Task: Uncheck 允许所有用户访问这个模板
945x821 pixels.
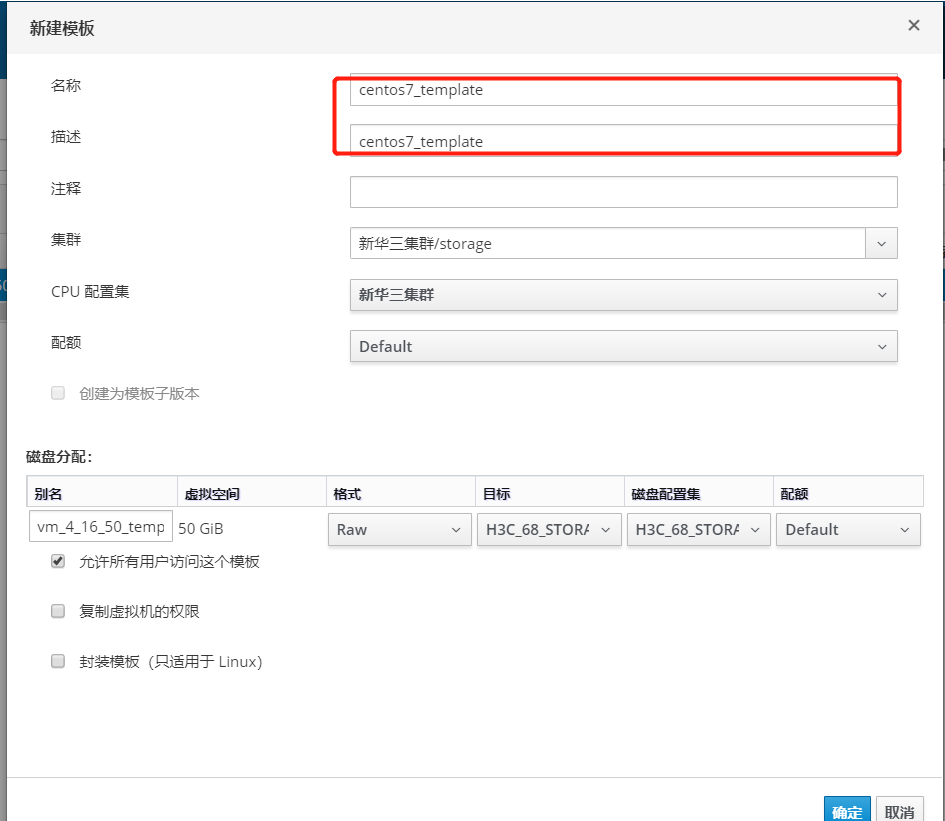Action: tap(58, 561)
